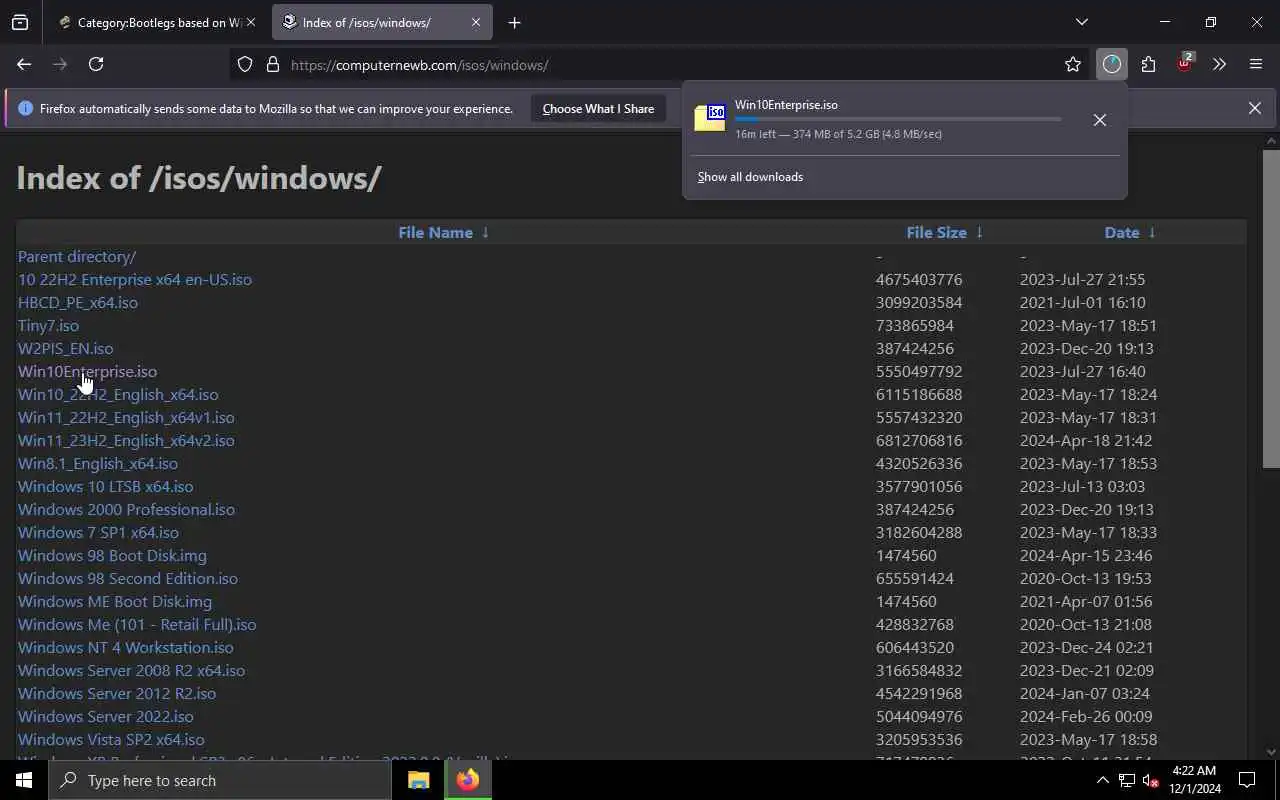Screen dimensions: 1280x800
Task: Download Win10_22H2_English_x64.iso
Action: [118, 395]
